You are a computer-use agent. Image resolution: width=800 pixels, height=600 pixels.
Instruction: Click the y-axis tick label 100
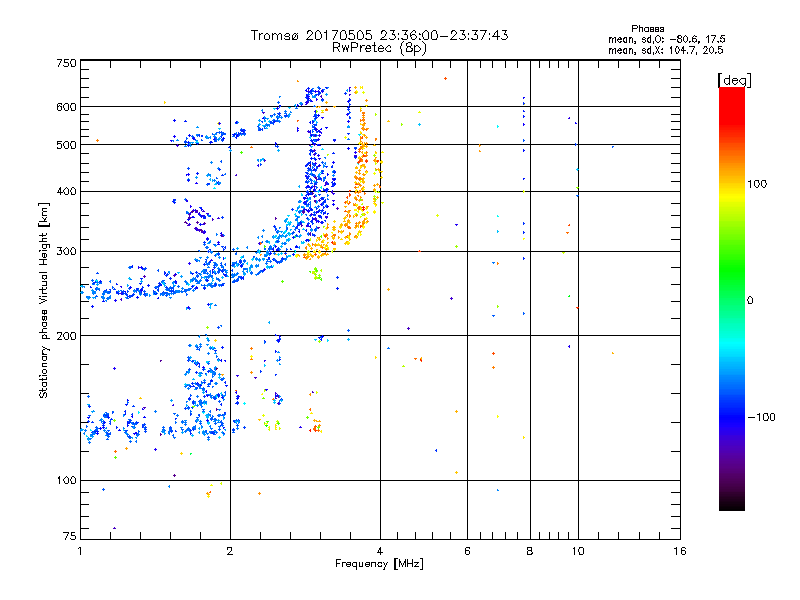pyautogui.click(x=66, y=480)
